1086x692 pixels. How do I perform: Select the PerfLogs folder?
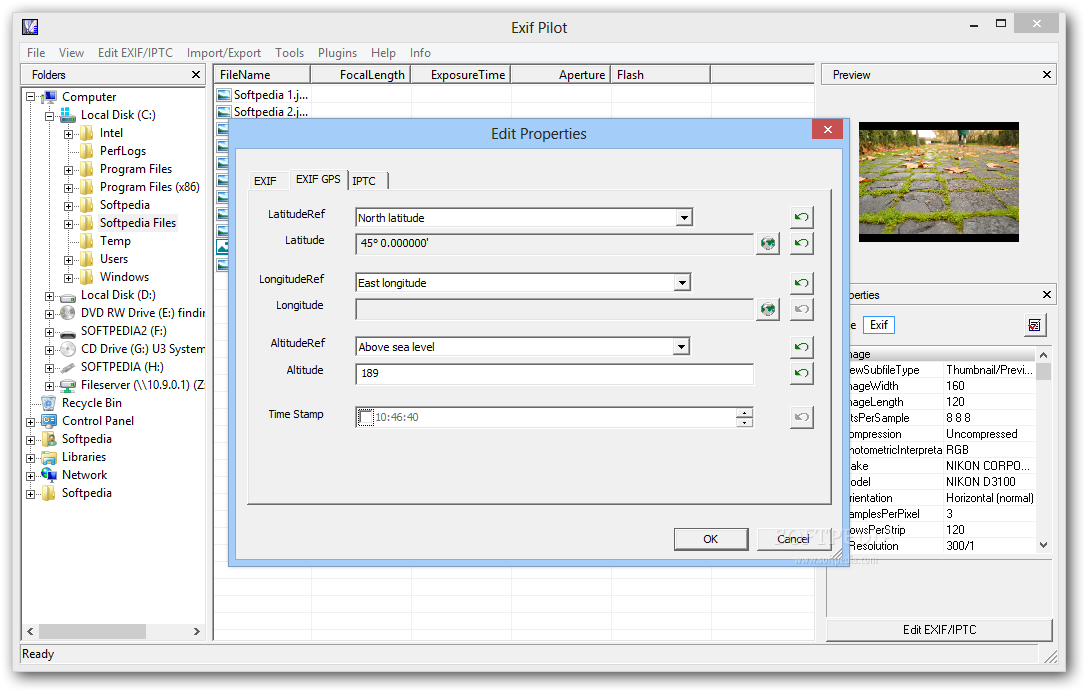123,151
